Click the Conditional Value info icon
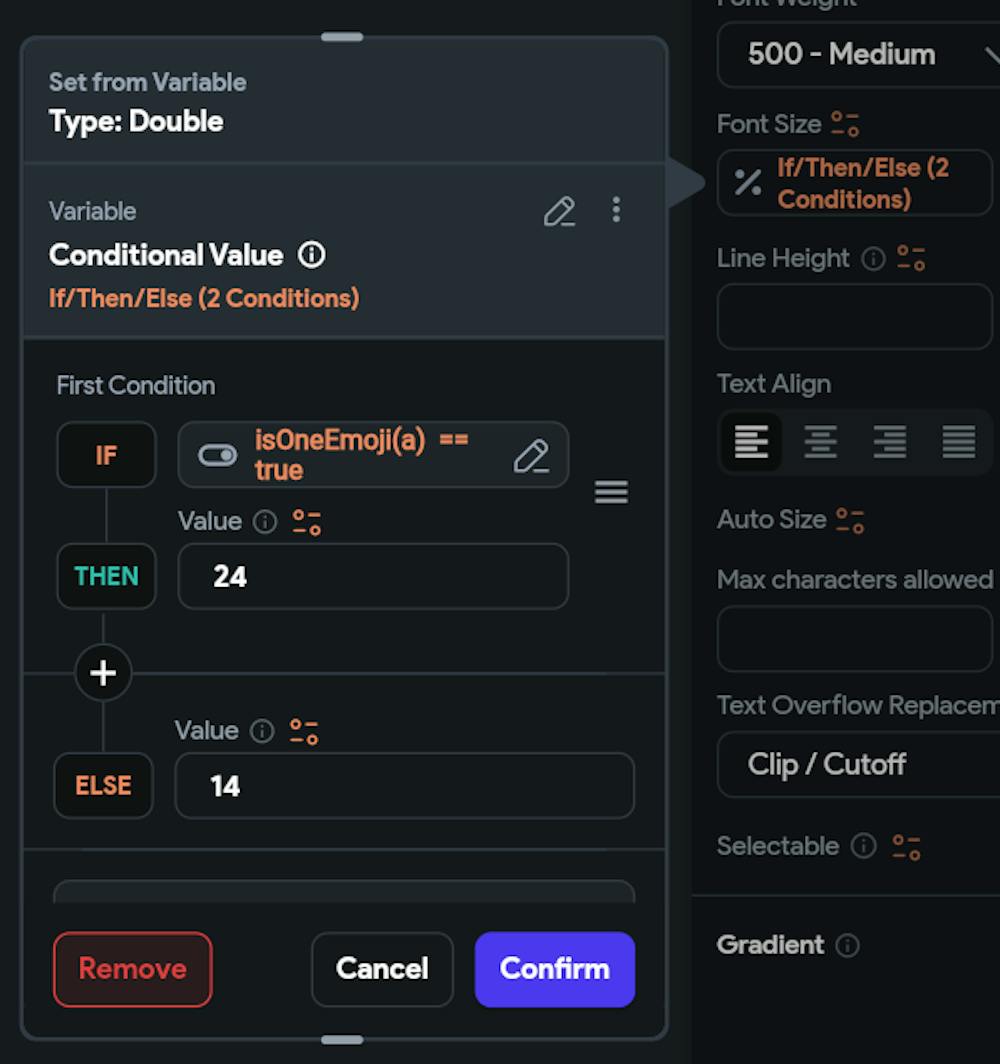Screen dimensions: 1000x1064 click(312, 255)
